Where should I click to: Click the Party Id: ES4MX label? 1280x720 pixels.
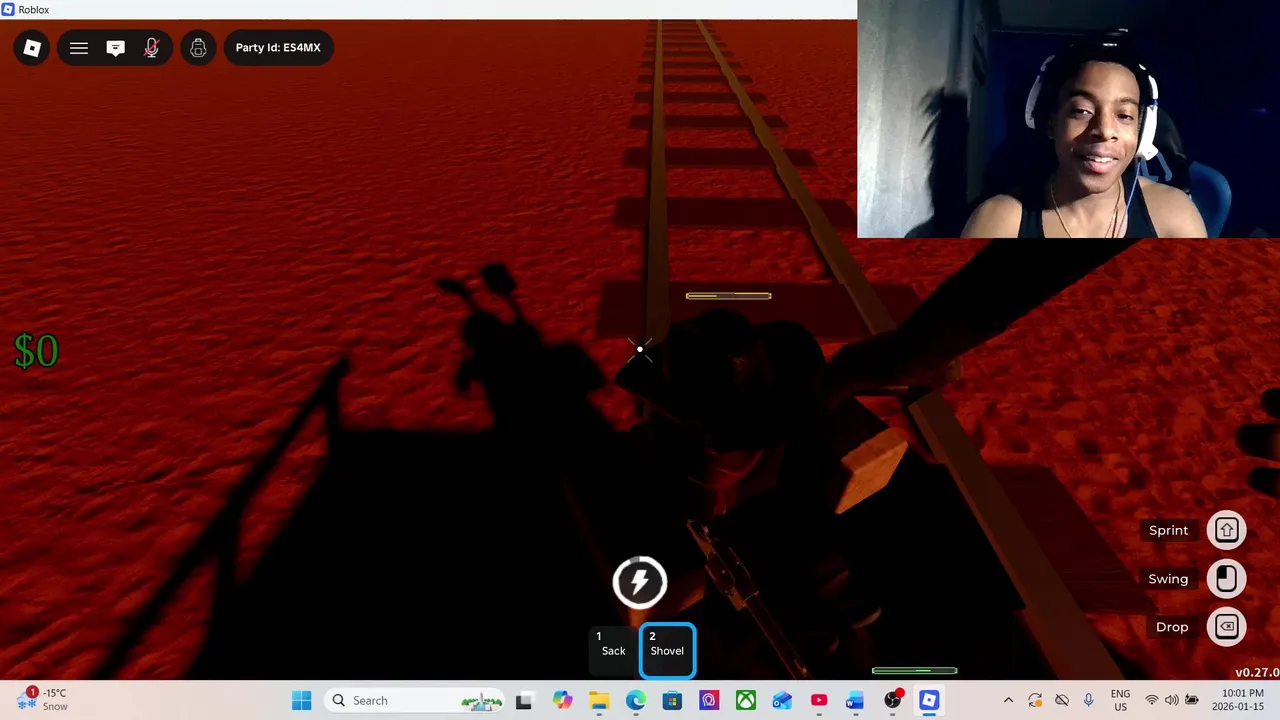point(278,48)
